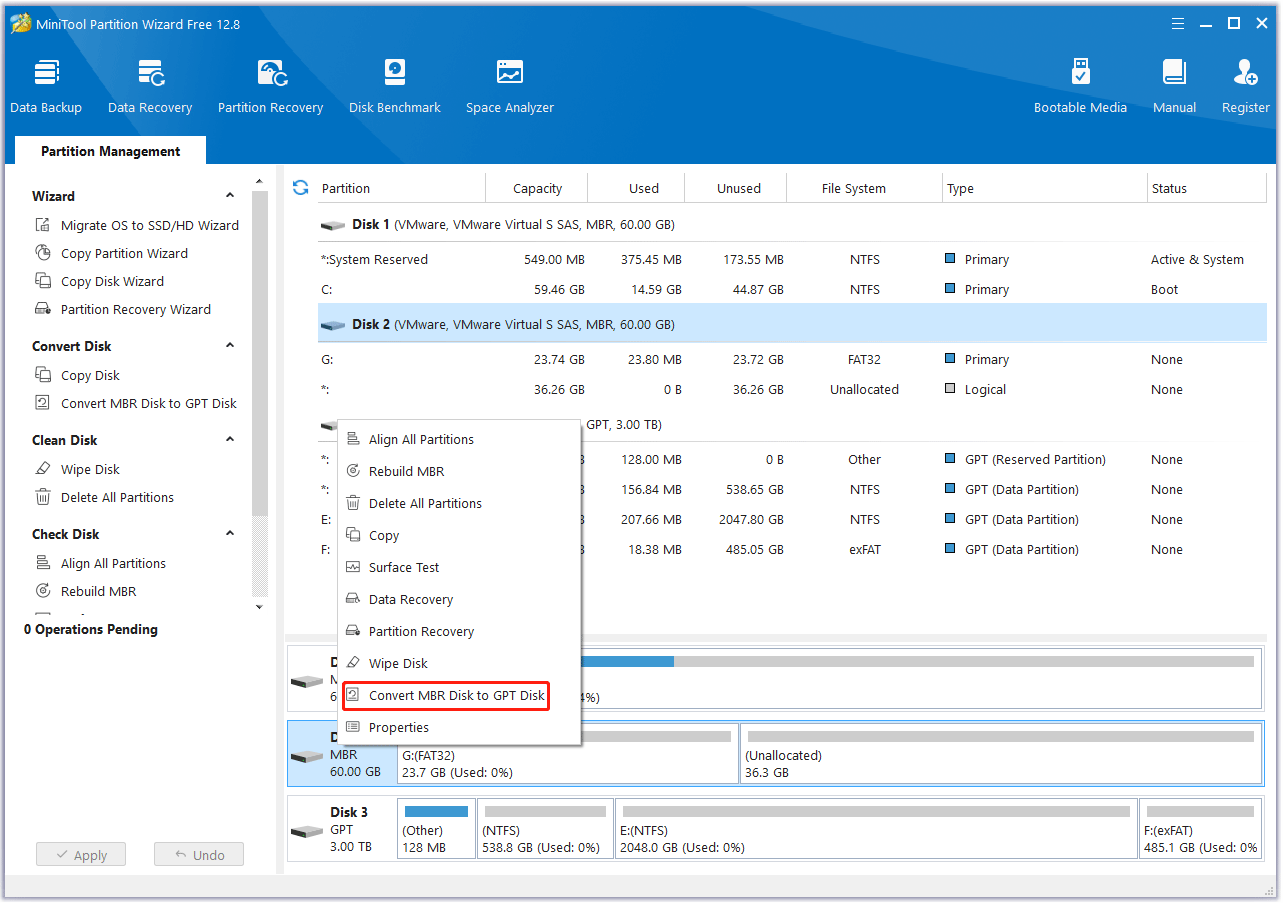
Task: Select Rebuild MBR in sidebar
Action: [85, 591]
